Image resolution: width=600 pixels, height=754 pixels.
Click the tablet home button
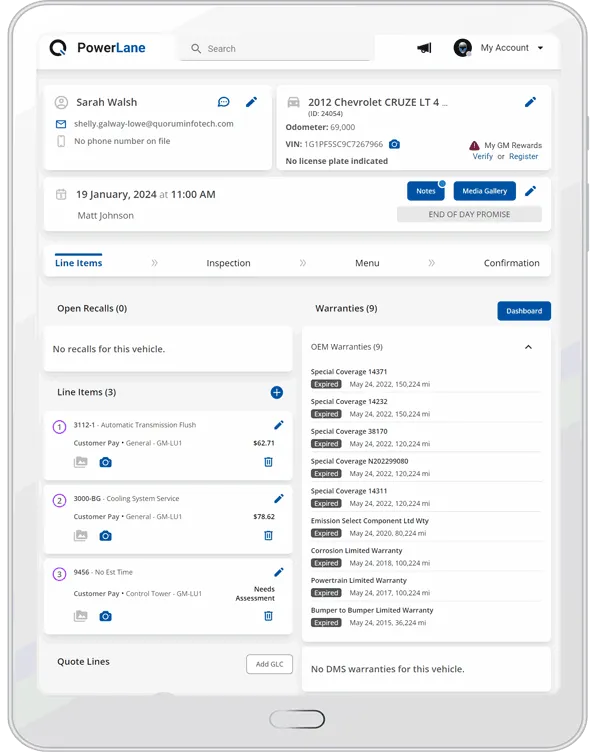(x=297, y=719)
